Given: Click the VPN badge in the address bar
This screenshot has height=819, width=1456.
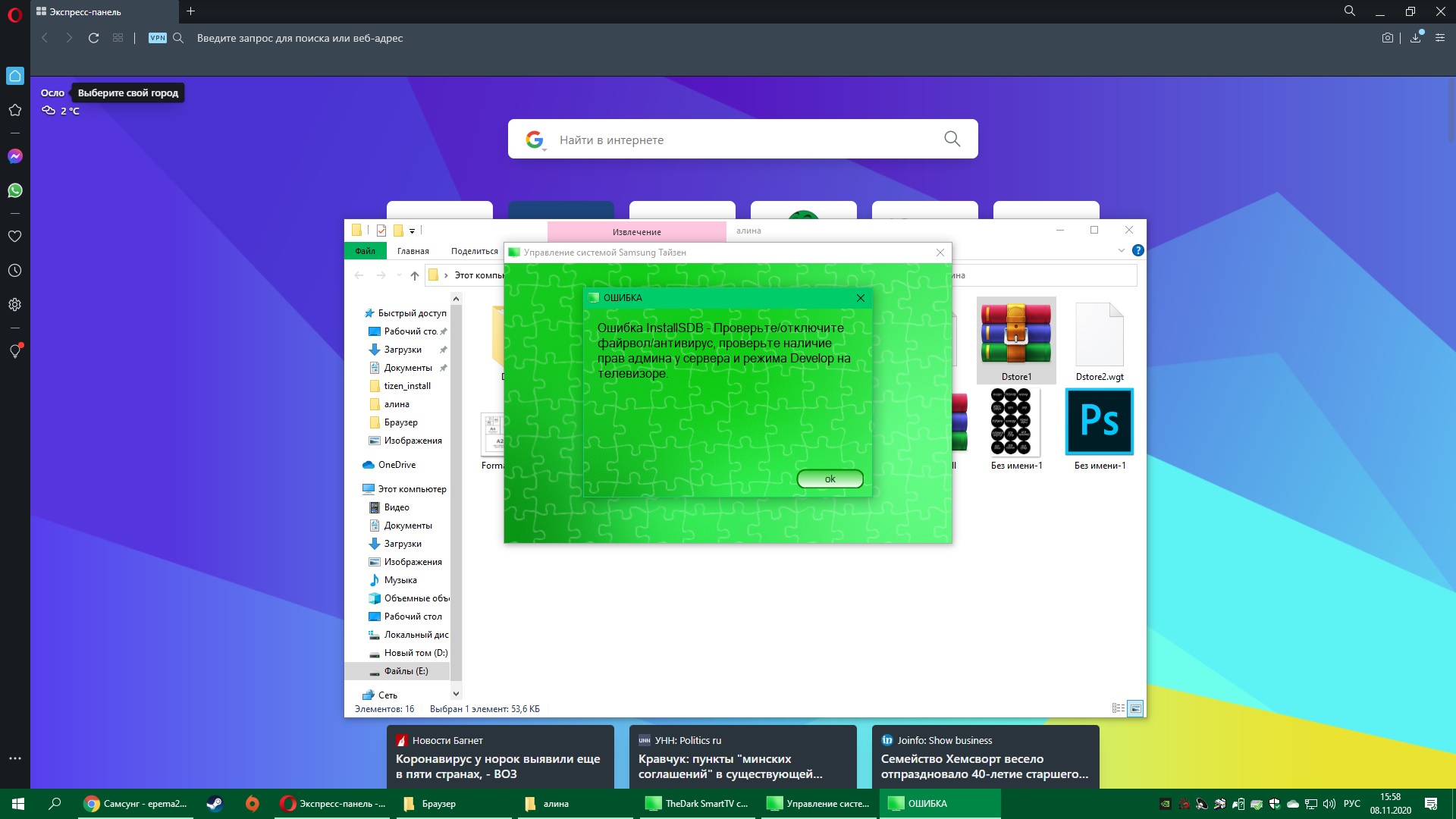Looking at the screenshot, I should [158, 38].
